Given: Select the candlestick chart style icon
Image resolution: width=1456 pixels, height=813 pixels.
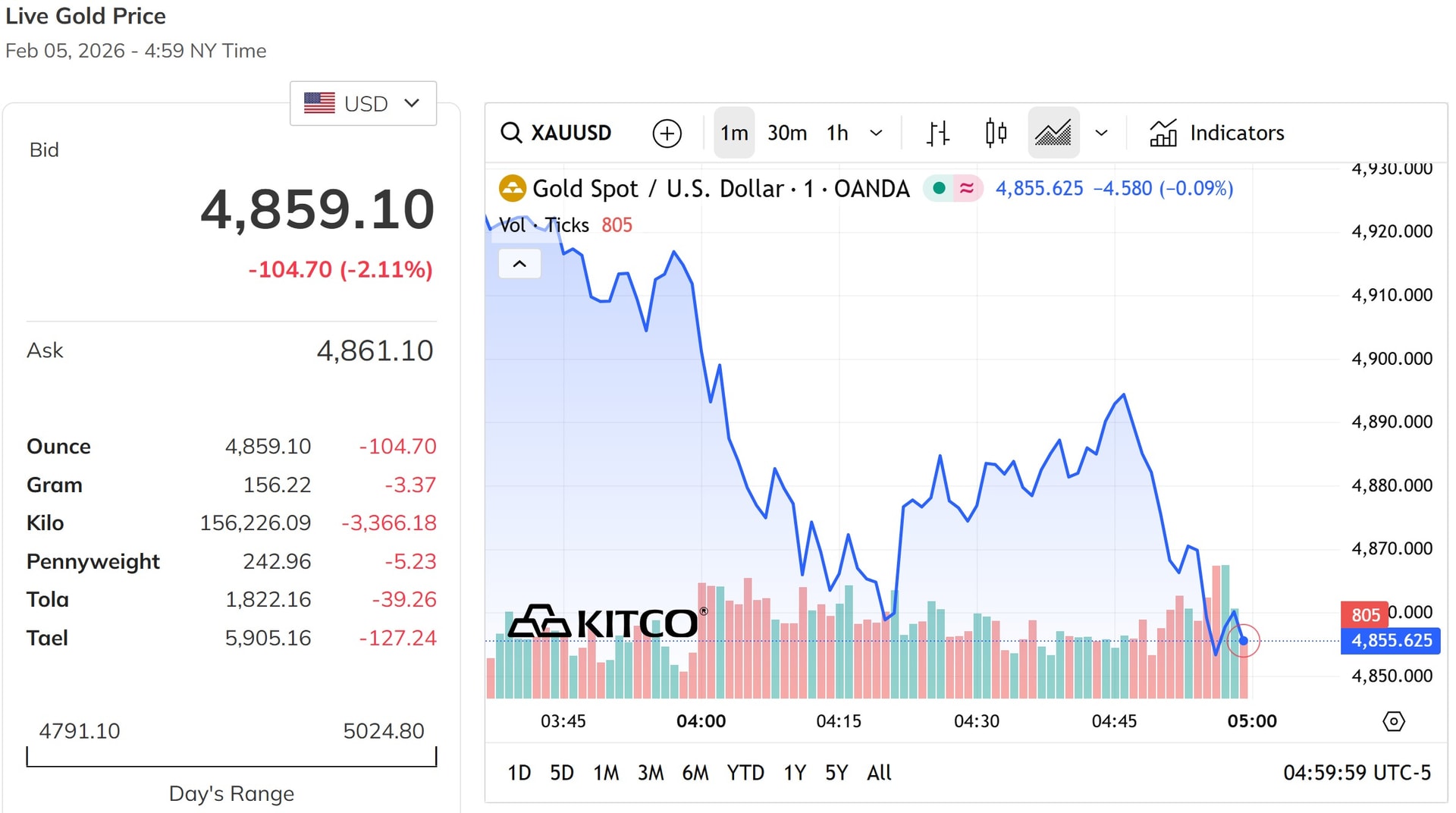Looking at the screenshot, I should pos(995,133).
